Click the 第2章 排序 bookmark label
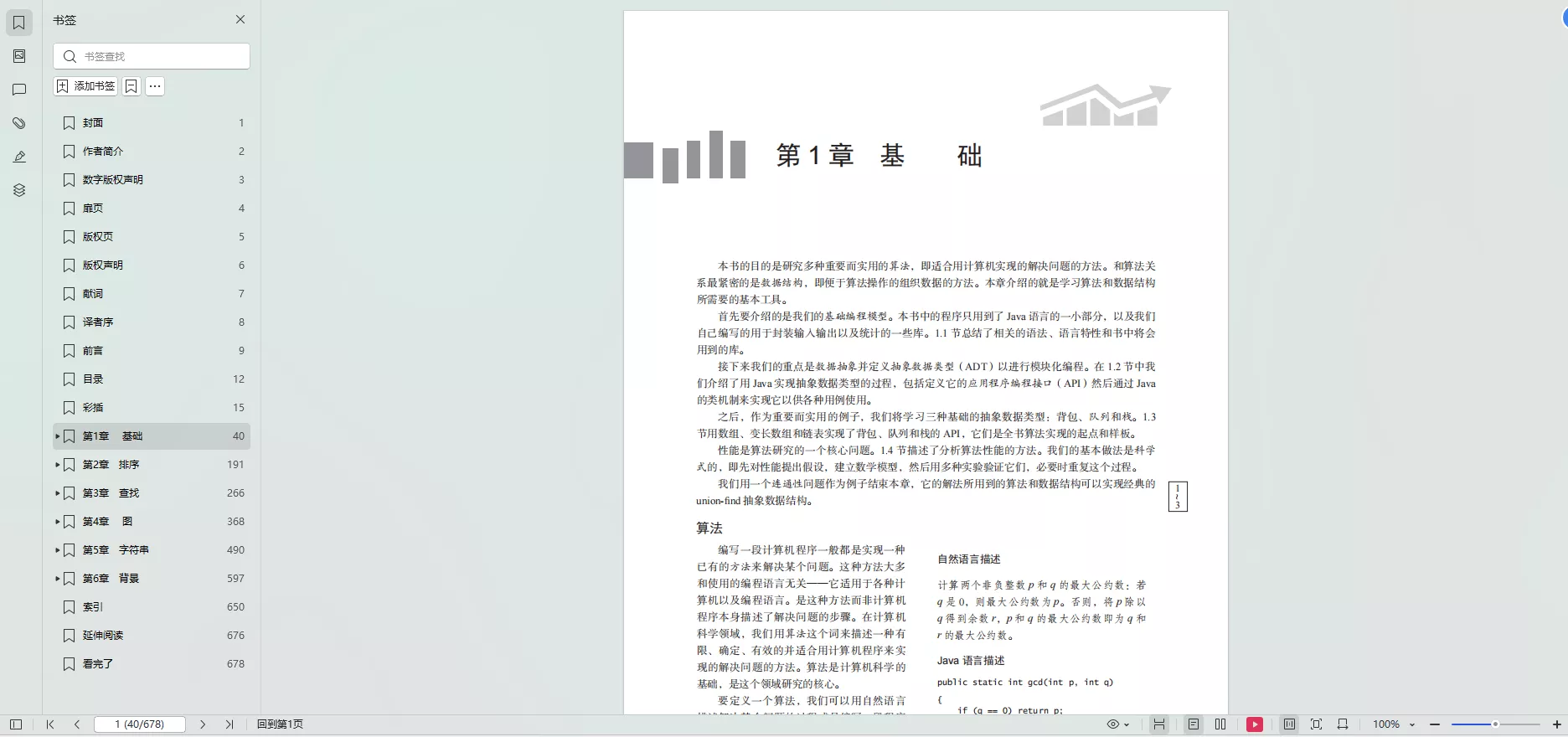Screen dimensions: 1568x737 [x=111, y=465]
